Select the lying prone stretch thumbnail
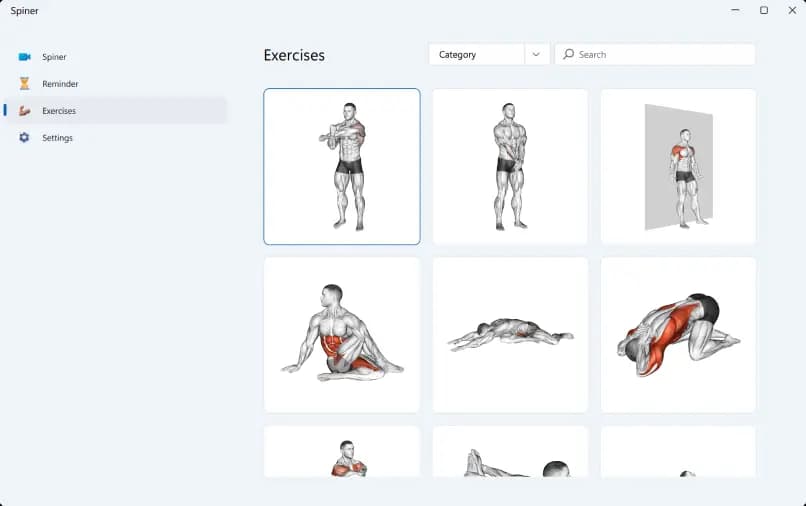 (x=510, y=335)
